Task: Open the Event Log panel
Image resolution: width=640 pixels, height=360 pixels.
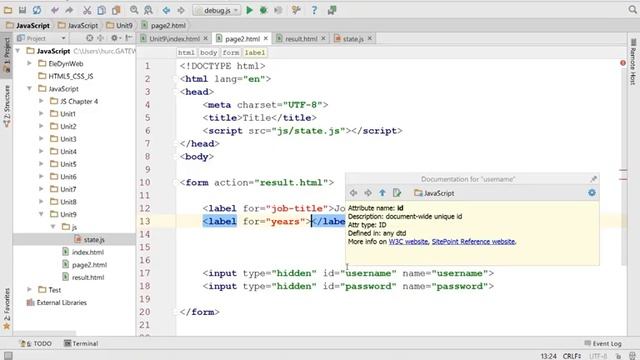Action: [603, 343]
